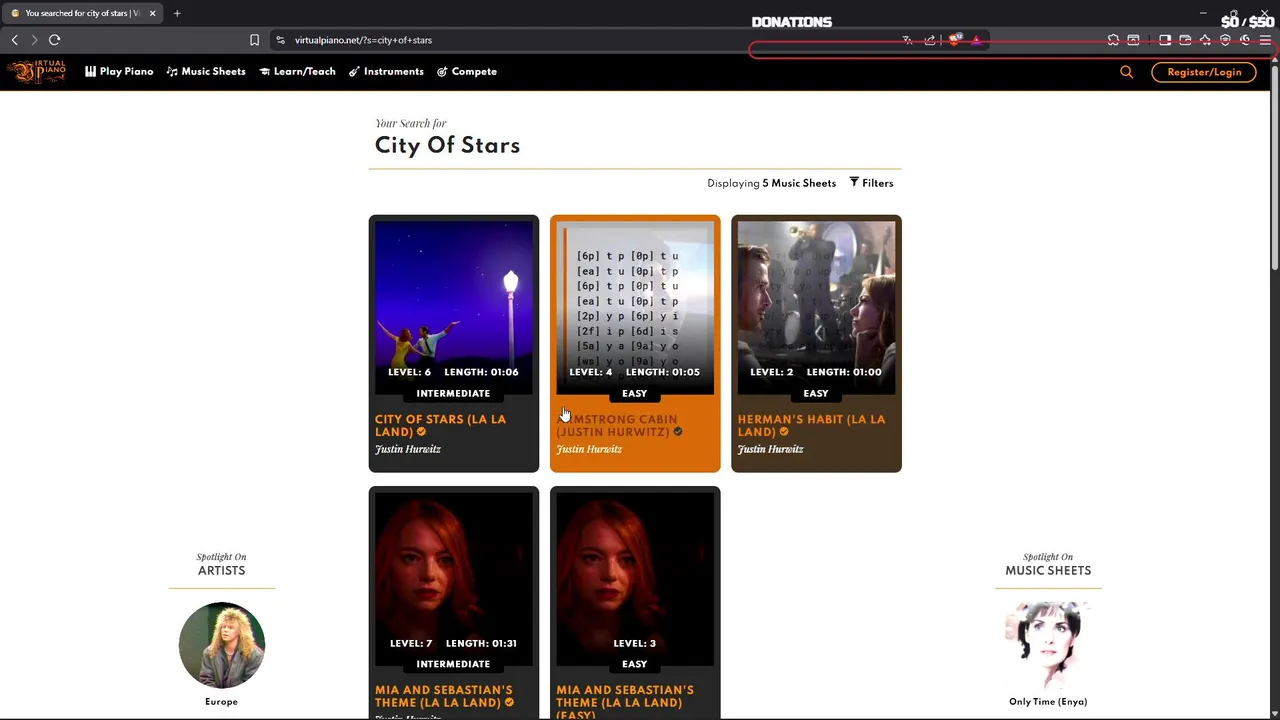Open the extensions puzzle icon
The image size is (1280, 720).
[x=1113, y=40]
